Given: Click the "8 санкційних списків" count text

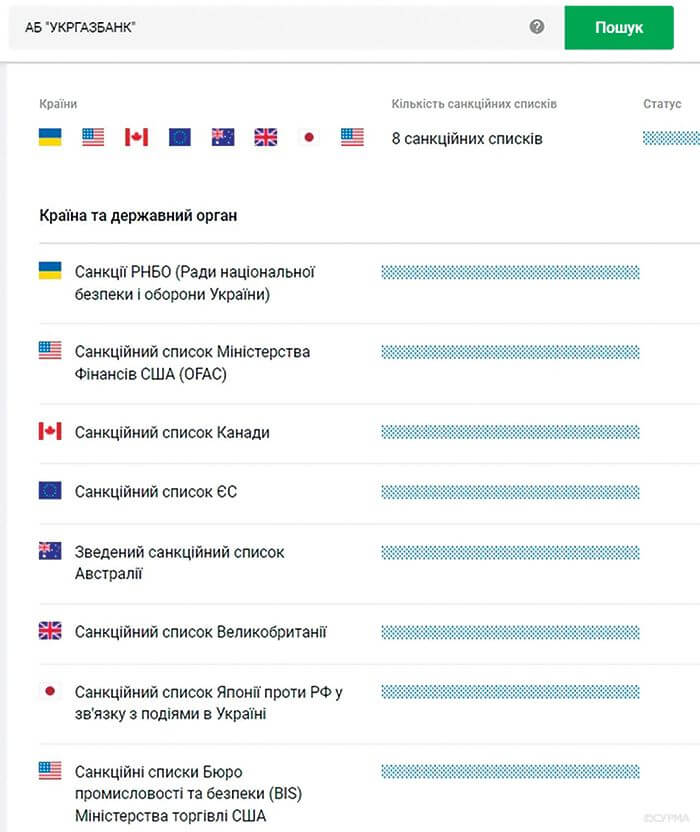Looking at the screenshot, I should [x=467, y=139].
